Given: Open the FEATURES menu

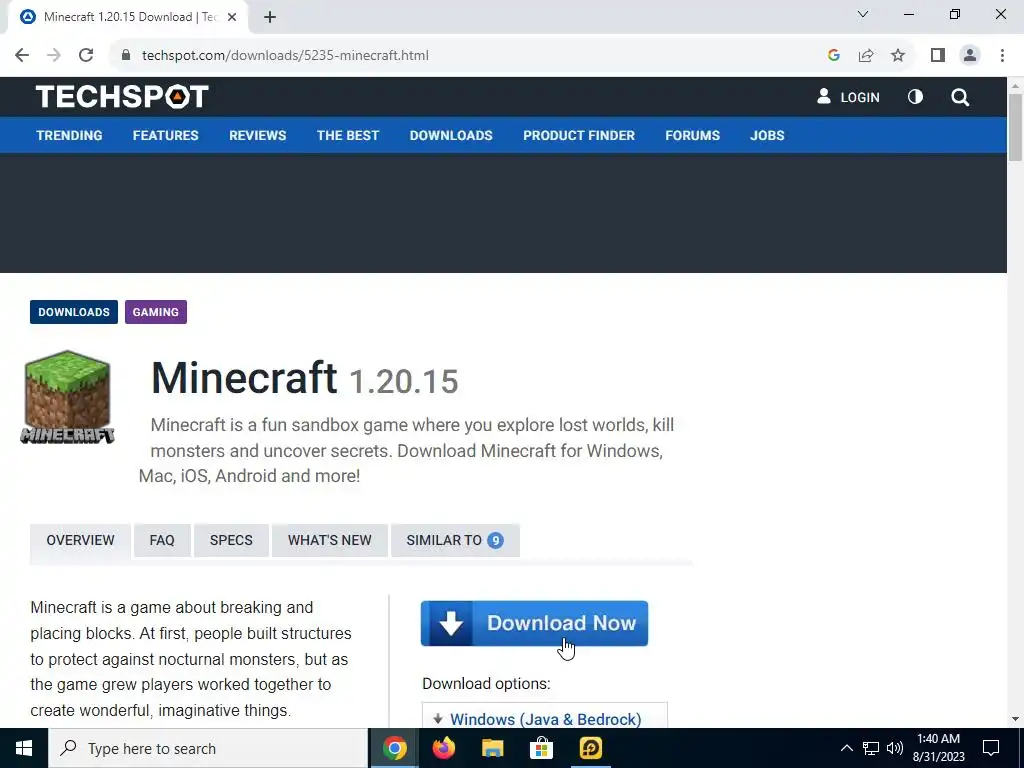Looking at the screenshot, I should 165,135.
